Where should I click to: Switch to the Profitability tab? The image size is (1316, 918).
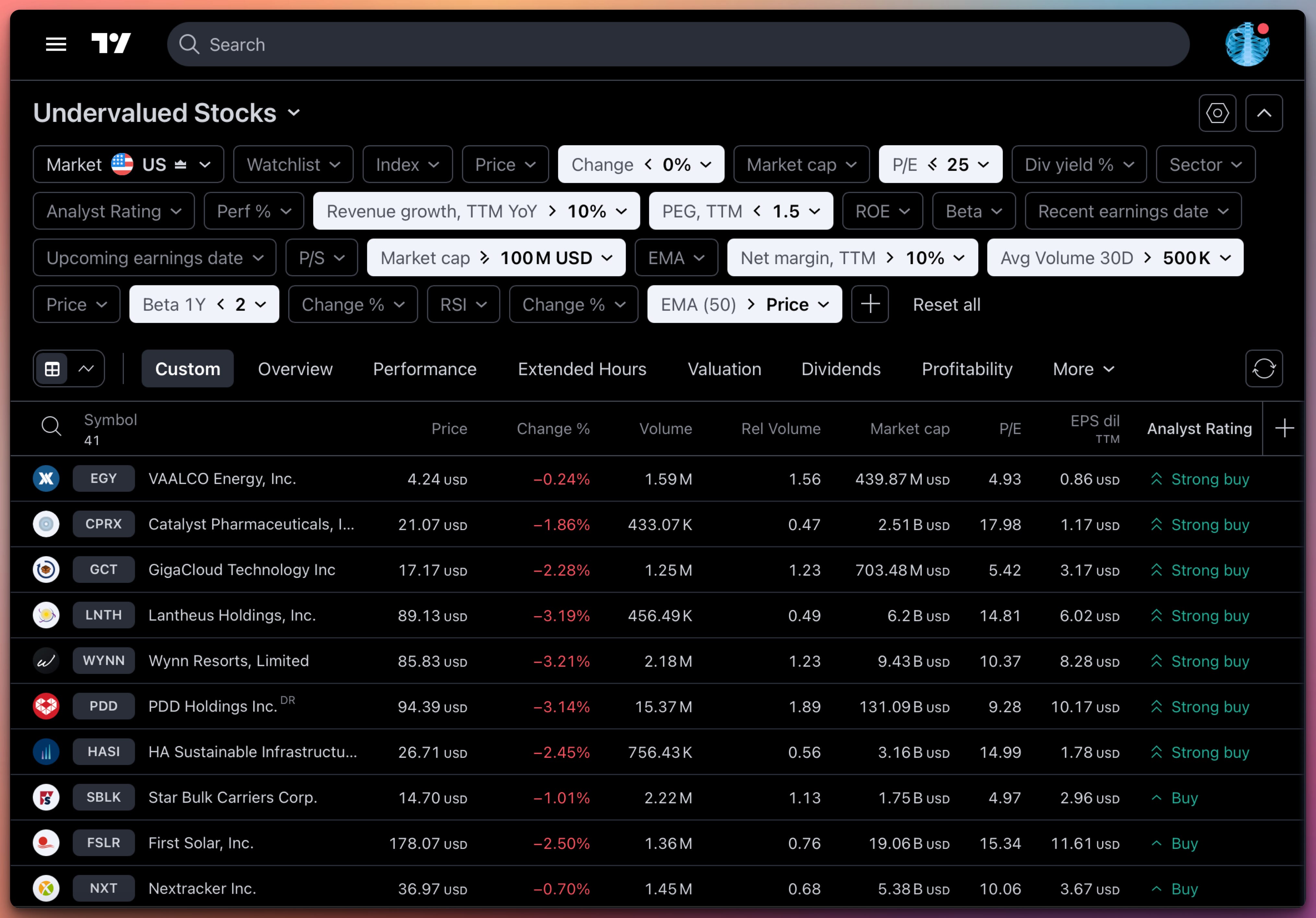[967, 369]
